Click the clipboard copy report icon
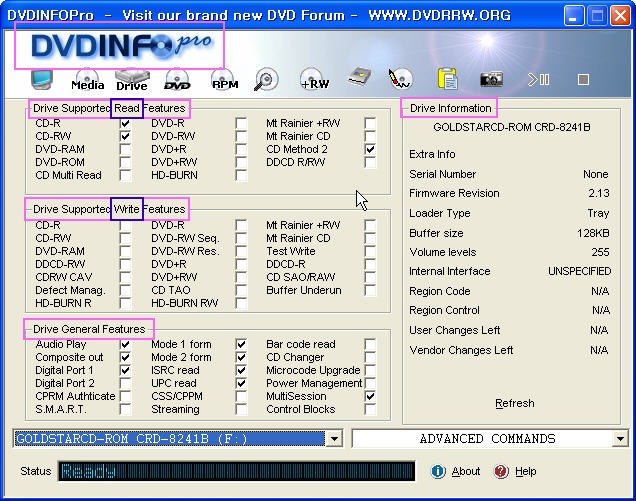This screenshot has height=501, width=636. [447, 79]
